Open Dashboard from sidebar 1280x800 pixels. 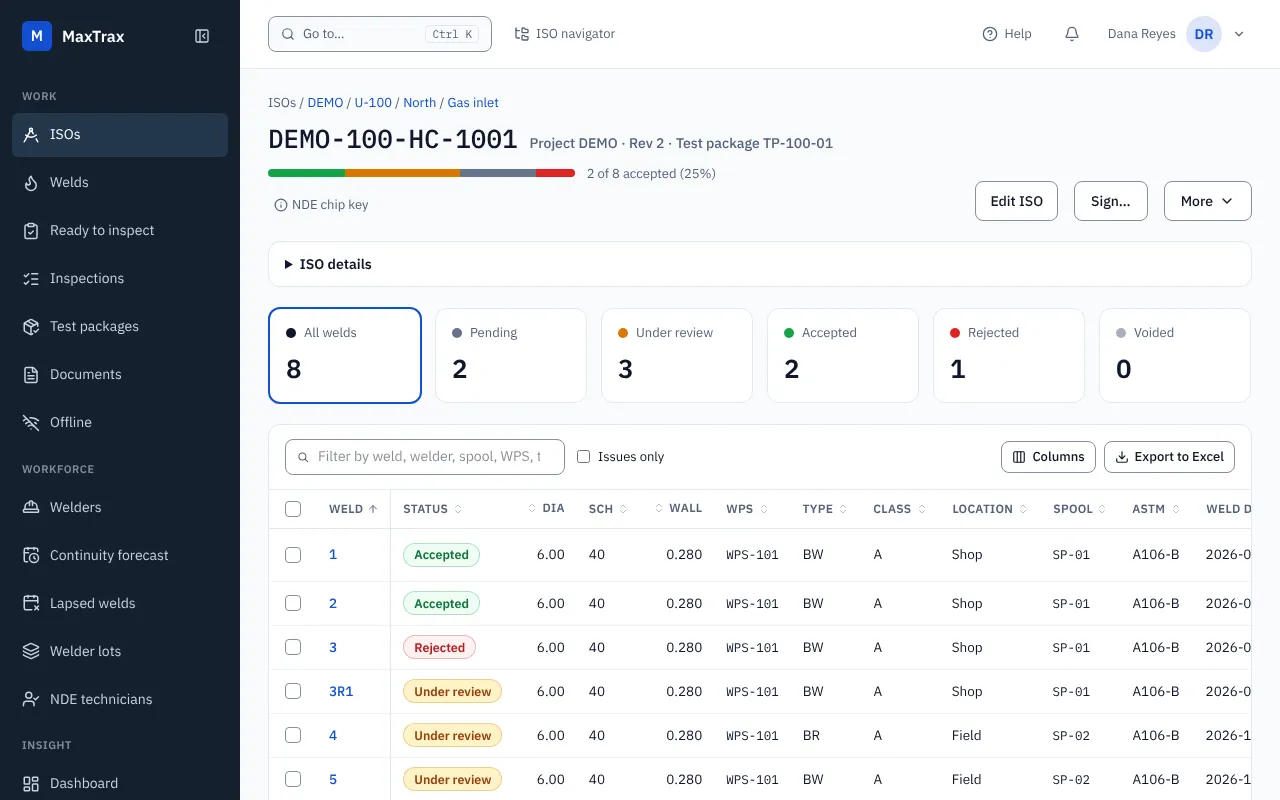tap(120, 783)
